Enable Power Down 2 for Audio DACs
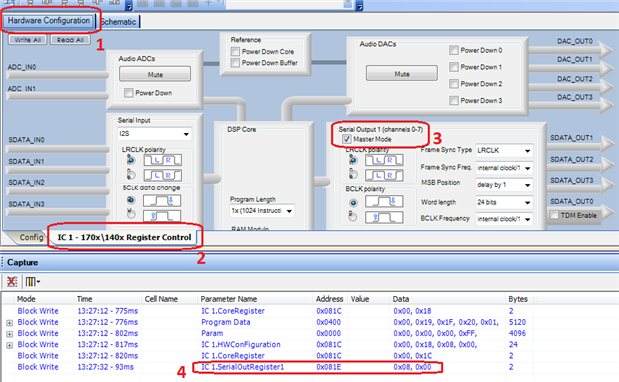The height and width of the screenshot is (382, 619). click(x=454, y=84)
